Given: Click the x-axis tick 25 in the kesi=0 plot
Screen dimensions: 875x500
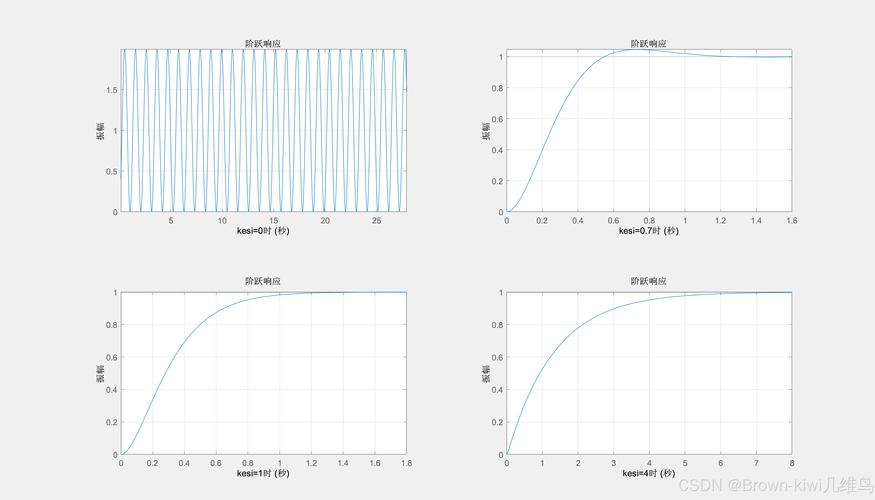Looking at the screenshot, I should coord(376,221).
